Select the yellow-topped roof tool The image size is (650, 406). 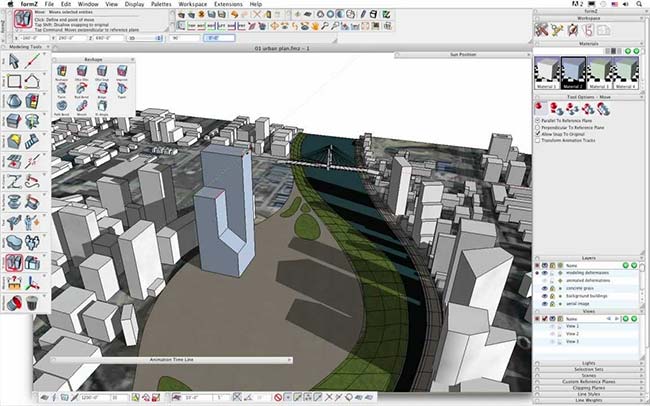[14, 141]
